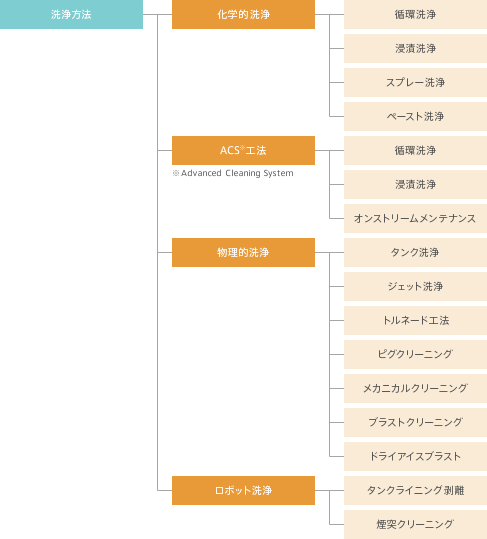
Task: Click 循環洗浄 under ACS工法
Action: tap(416, 150)
